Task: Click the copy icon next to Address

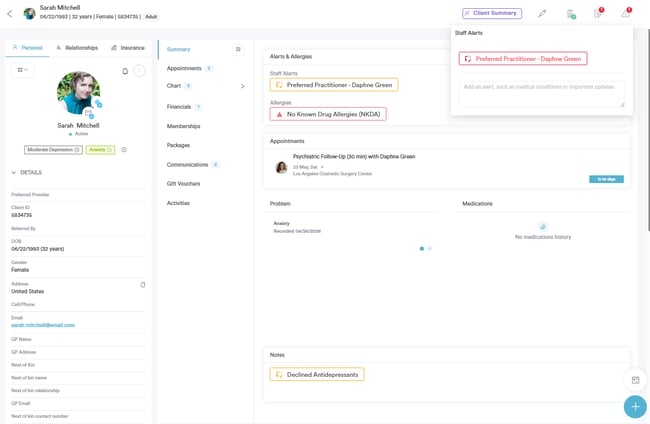Action: pyautogui.click(x=143, y=285)
